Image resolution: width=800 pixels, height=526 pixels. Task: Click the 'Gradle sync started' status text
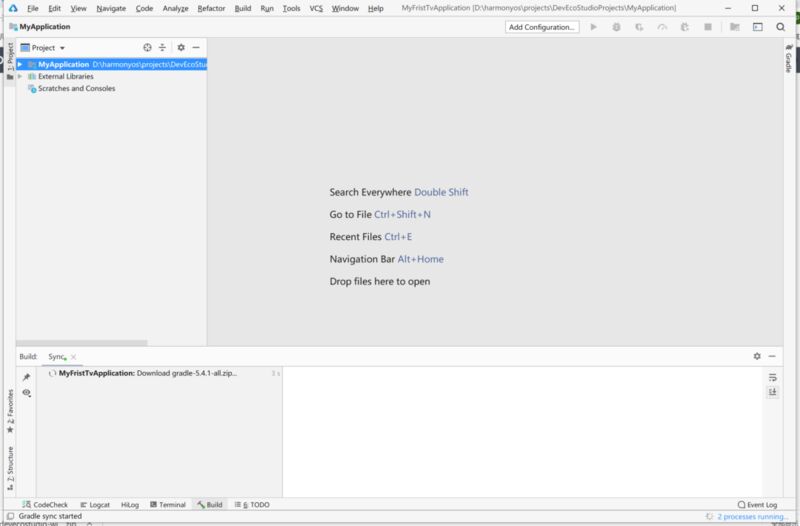(x=50, y=516)
